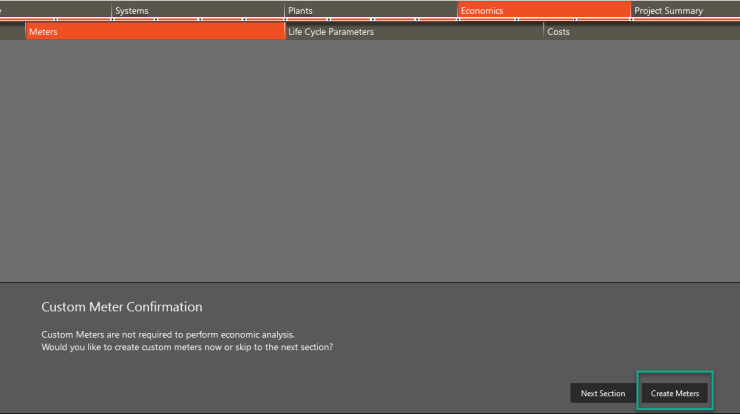Viewport: 740px width, 414px height.
Task: Click the empty gray workspace area
Action: point(370,160)
